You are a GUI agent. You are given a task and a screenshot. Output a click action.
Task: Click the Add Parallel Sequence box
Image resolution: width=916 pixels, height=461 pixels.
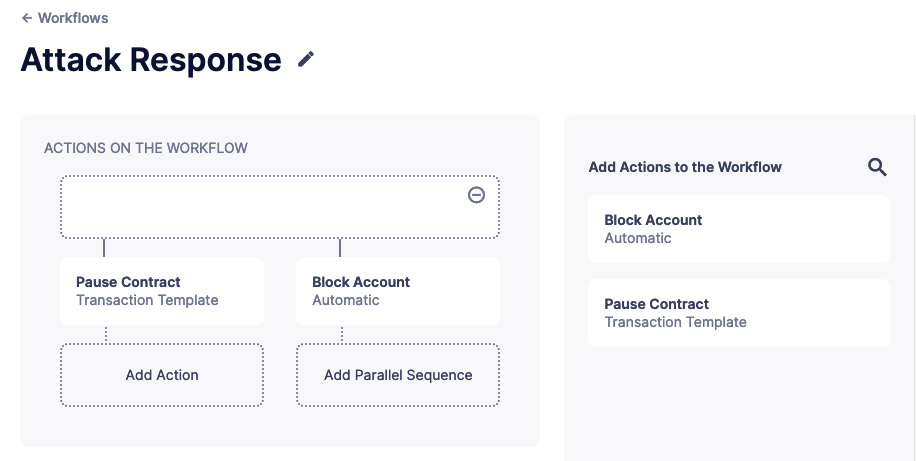pos(398,375)
